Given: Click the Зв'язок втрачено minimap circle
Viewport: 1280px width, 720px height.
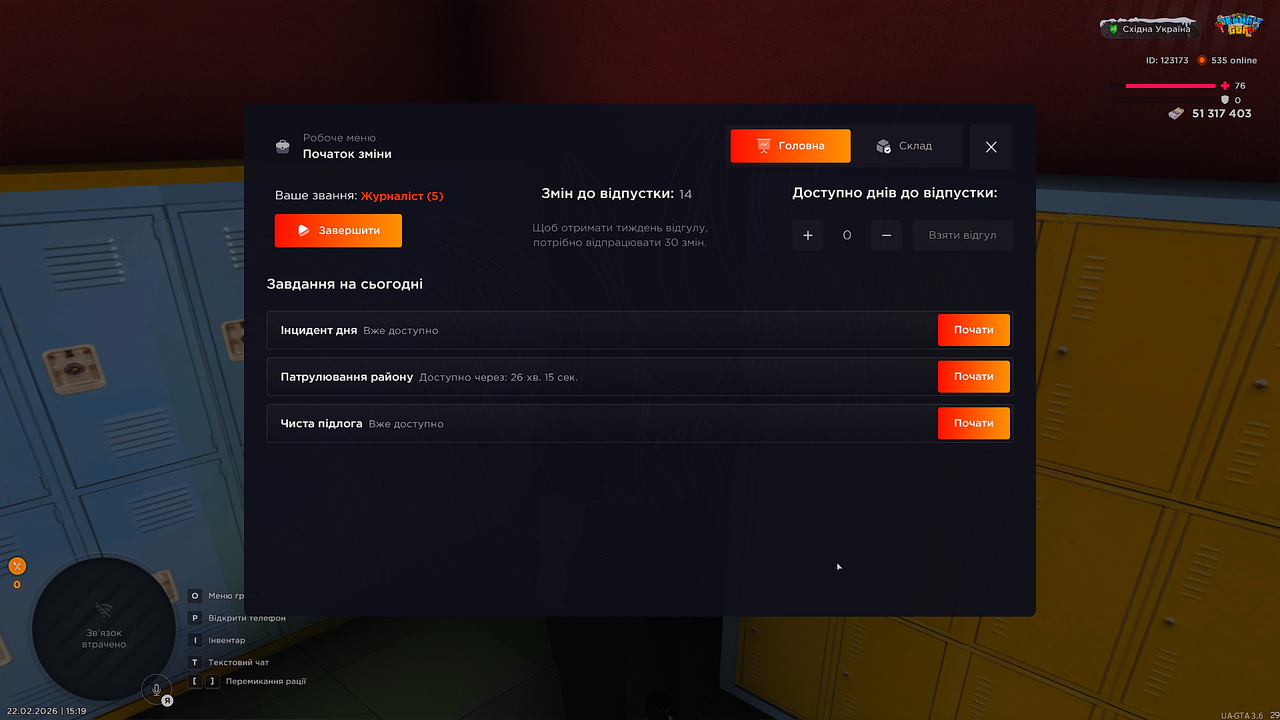Looking at the screenshot, I should click(103, 629).
